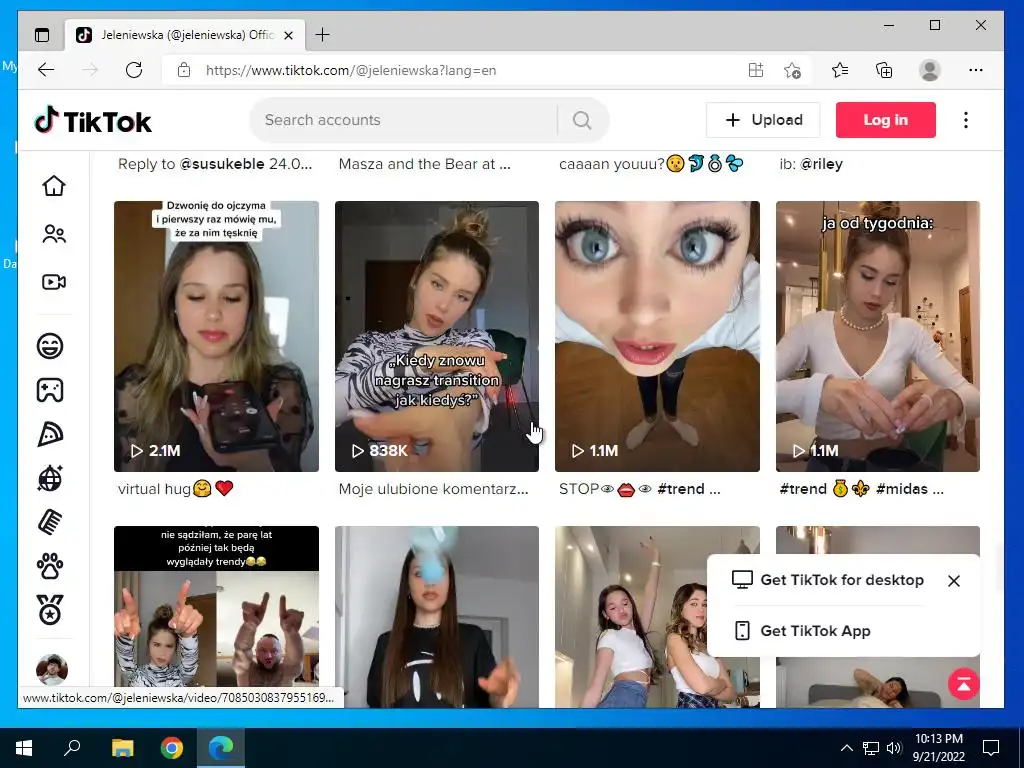Close the Jeleniewska TikTok tab
The image size is (1024, 768).
pyautogui.click(x=289, y=35)
